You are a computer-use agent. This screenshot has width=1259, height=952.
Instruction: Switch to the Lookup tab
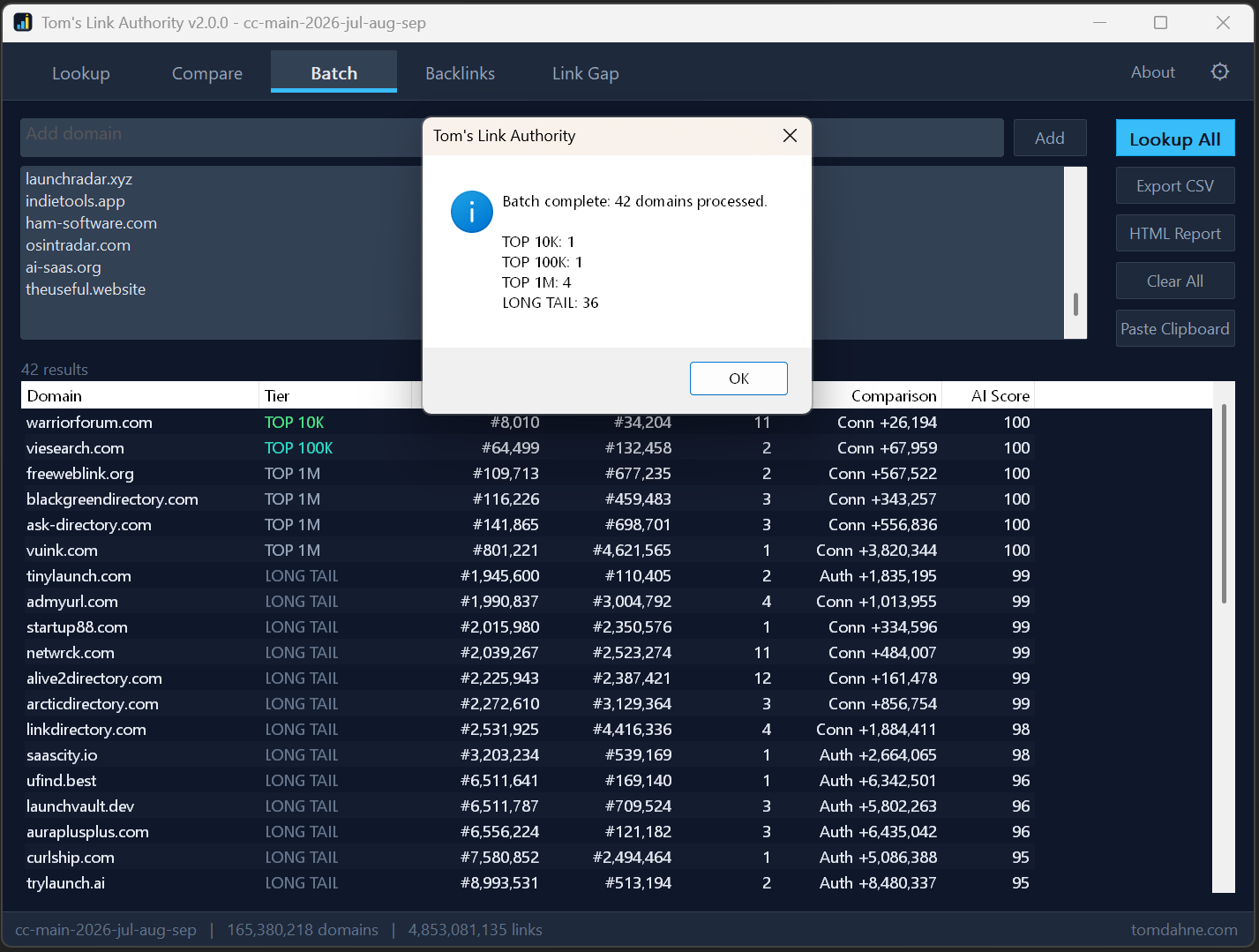81,73
